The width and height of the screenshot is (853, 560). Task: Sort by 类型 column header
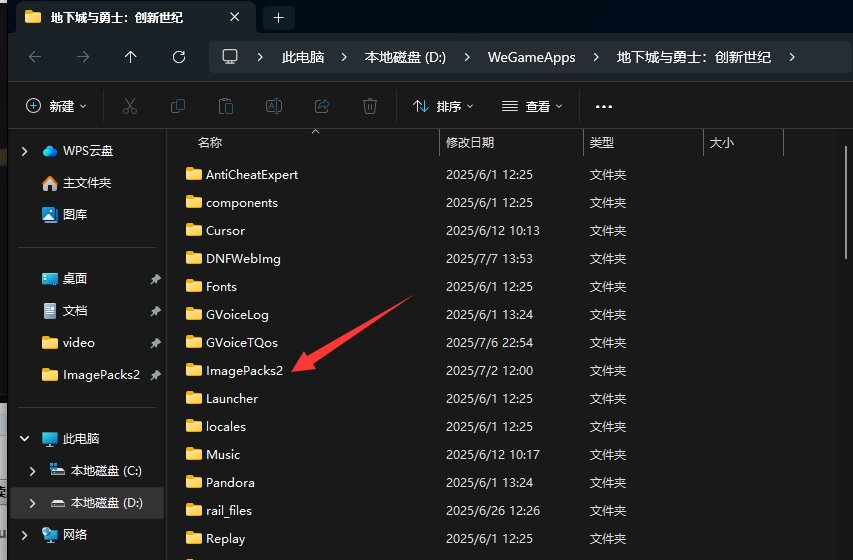[x=602, y=143]
